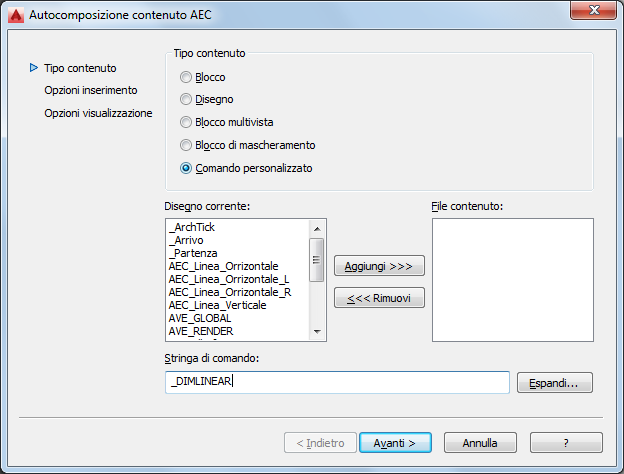The image size is (624, 474).
Task: Choose Blocco multivista option
Action: coord(186,122)
